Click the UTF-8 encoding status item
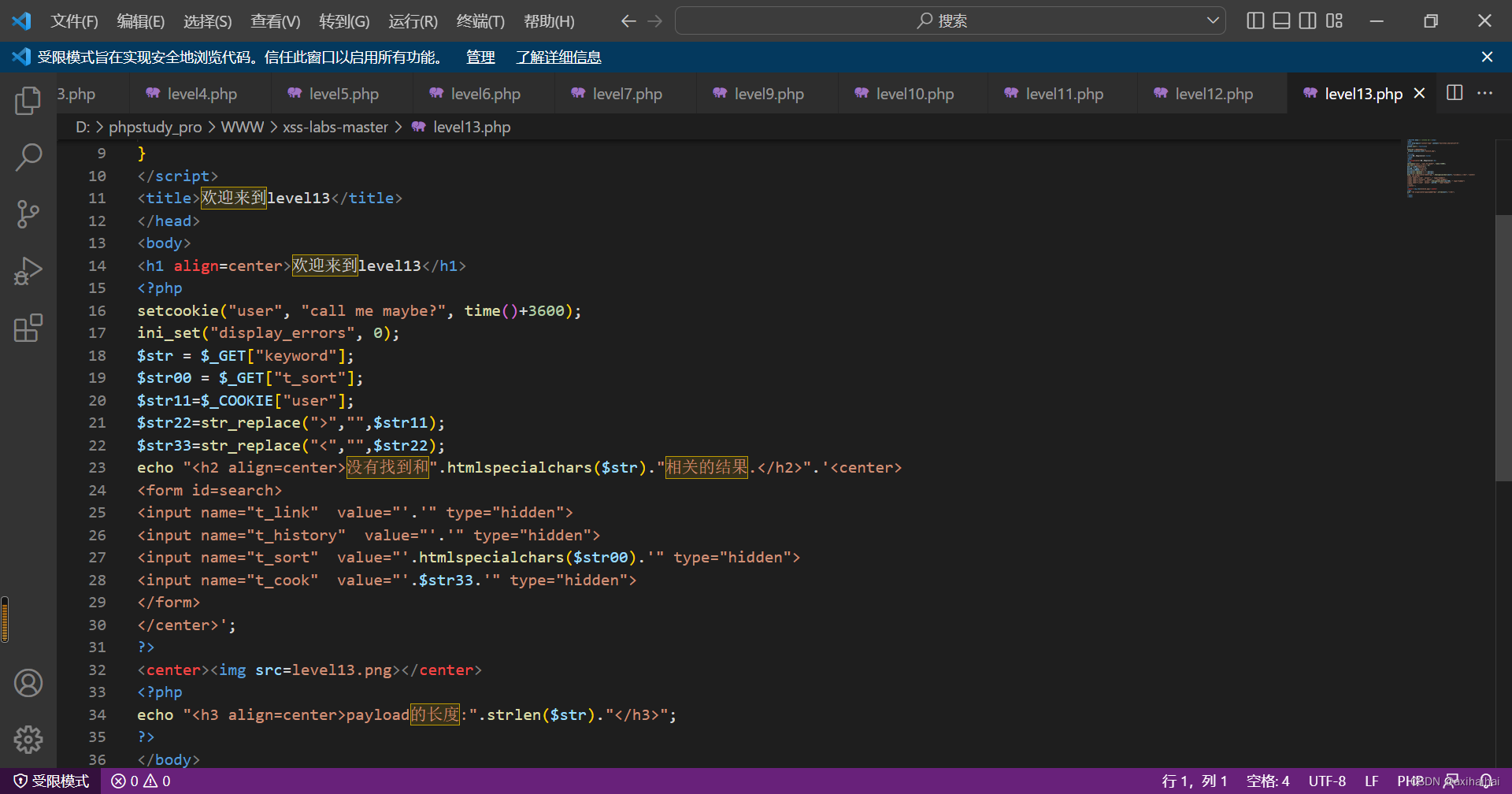Image resolution: width=1512 pixels, height=794 pixels. (x=1327, y=781)
